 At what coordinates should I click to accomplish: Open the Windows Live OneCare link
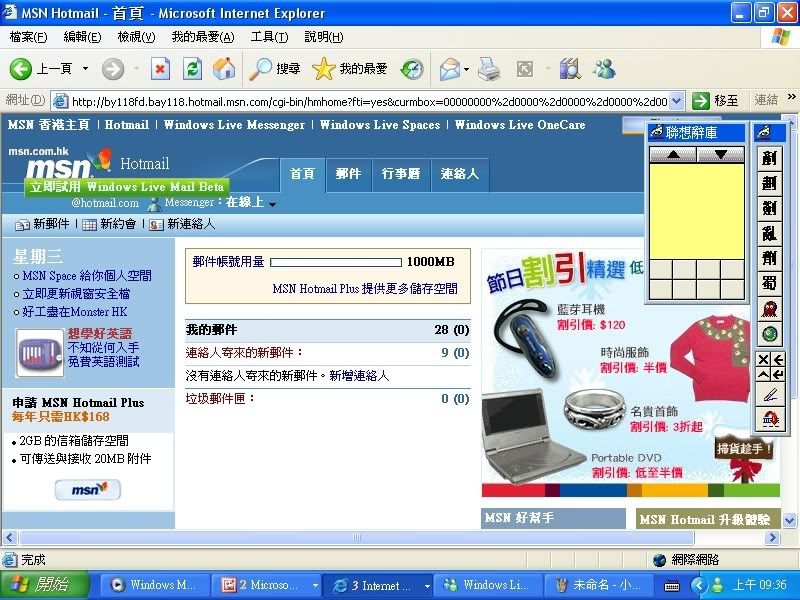tap(520, 125)
